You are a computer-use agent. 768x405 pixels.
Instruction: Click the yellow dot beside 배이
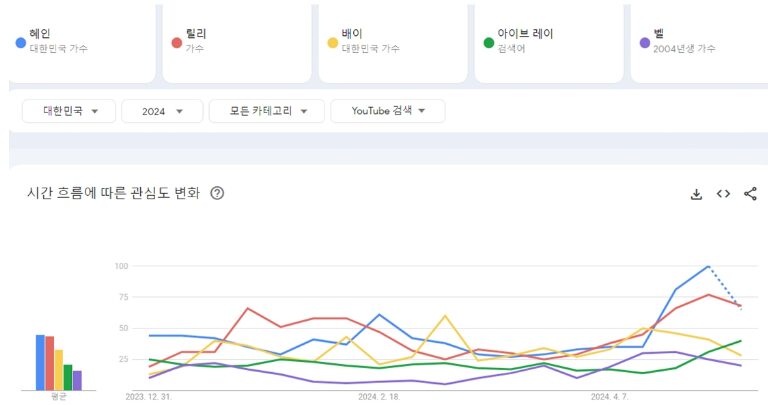coord(332,42)
